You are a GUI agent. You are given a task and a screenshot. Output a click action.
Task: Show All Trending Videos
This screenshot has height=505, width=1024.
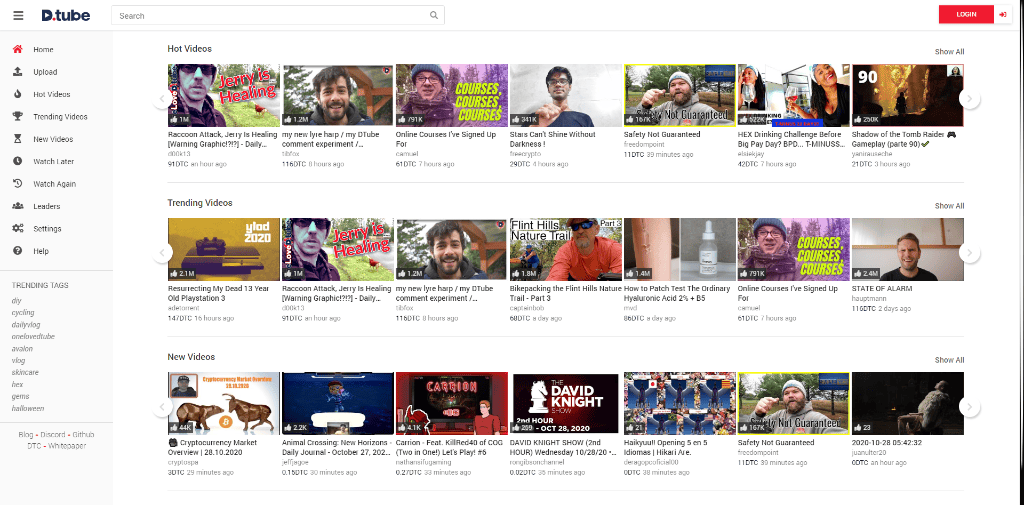point(949,206)
